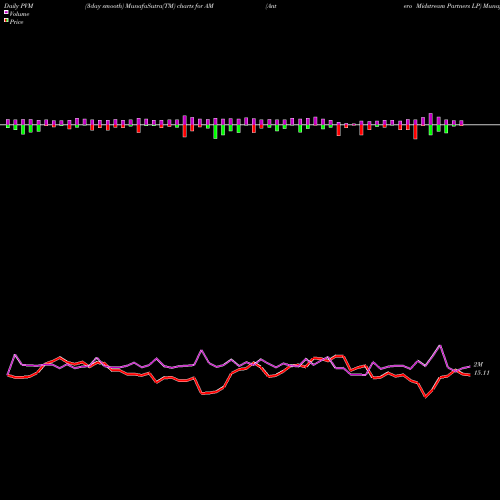Click the '2M' volume end label
The height and width of the screenshot is (500, 500).
pos(478,365)
